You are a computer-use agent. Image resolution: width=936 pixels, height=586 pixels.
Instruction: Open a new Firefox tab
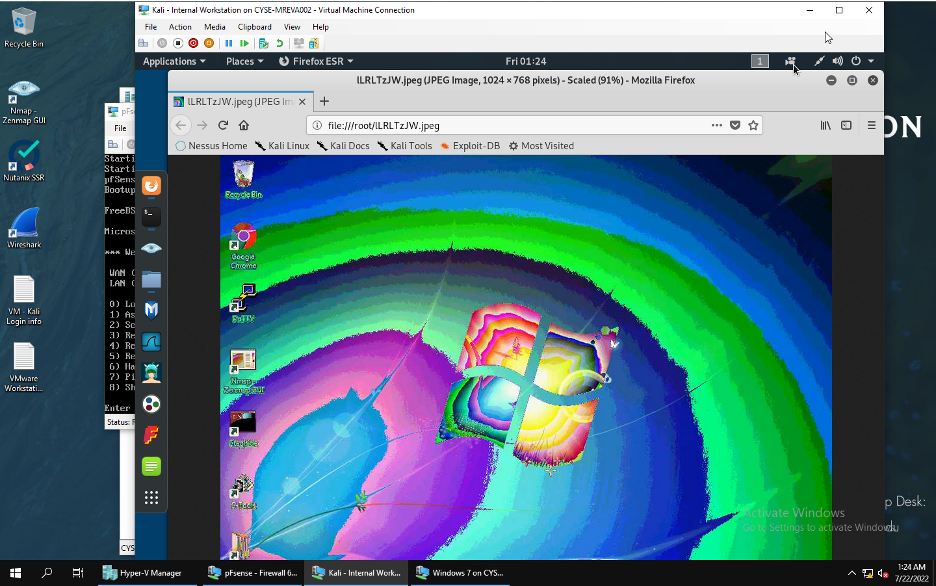click(x=324, y=101)
